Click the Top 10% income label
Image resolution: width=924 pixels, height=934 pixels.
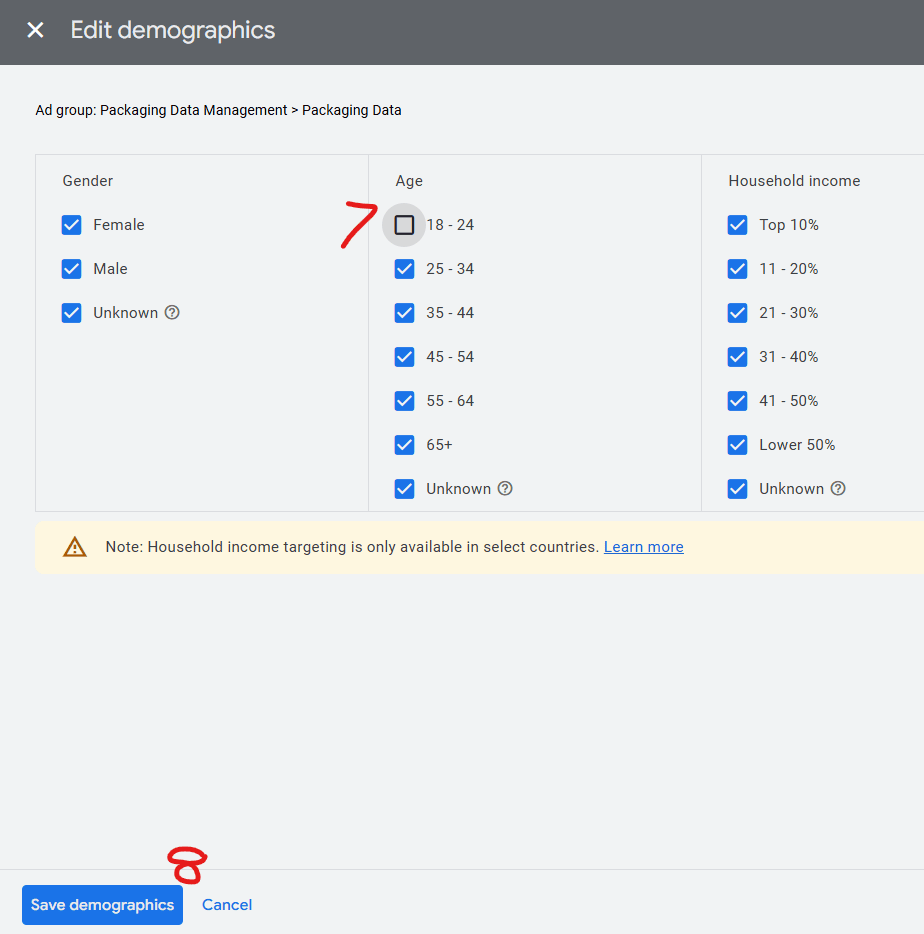[x=789, y=225]
